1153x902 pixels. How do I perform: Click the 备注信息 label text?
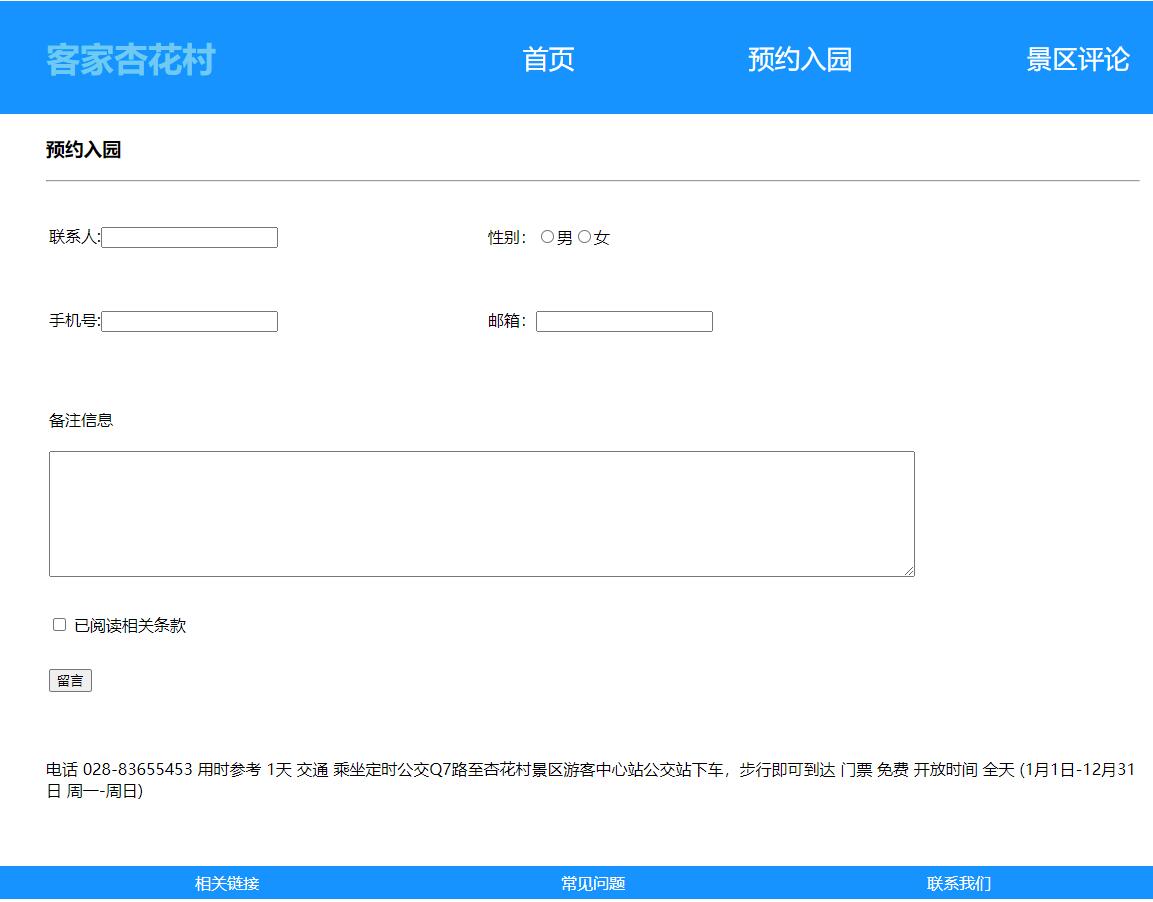[81, 421]
